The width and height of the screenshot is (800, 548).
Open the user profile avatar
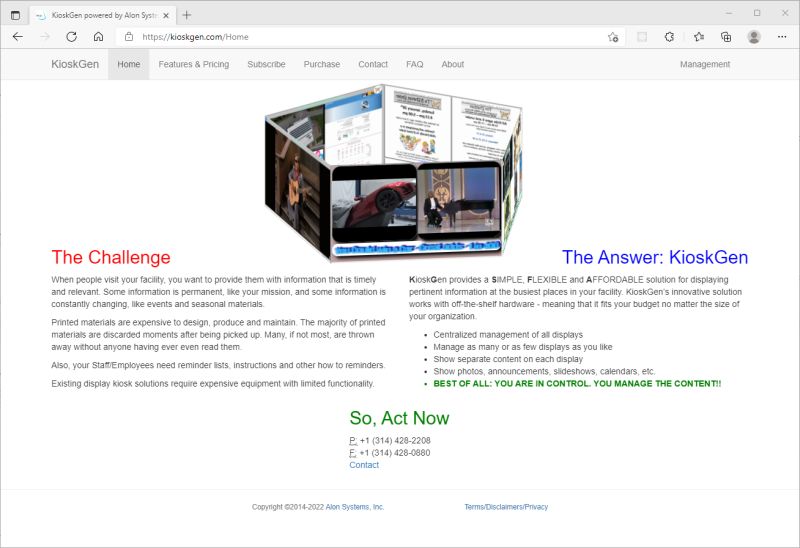[754, 37]
